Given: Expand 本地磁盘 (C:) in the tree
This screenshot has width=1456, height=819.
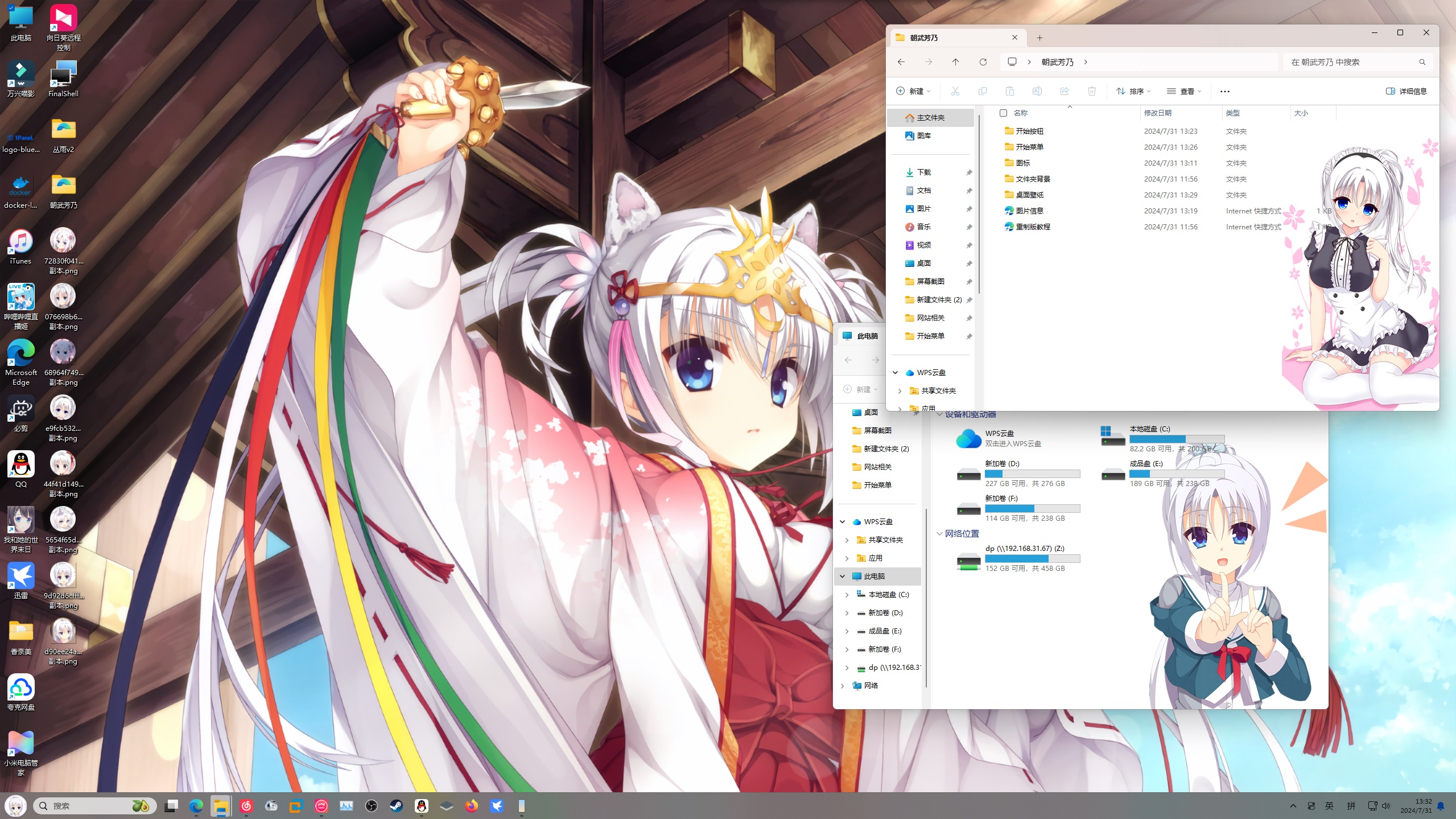Looking at the screenshot, I should 847,595.
